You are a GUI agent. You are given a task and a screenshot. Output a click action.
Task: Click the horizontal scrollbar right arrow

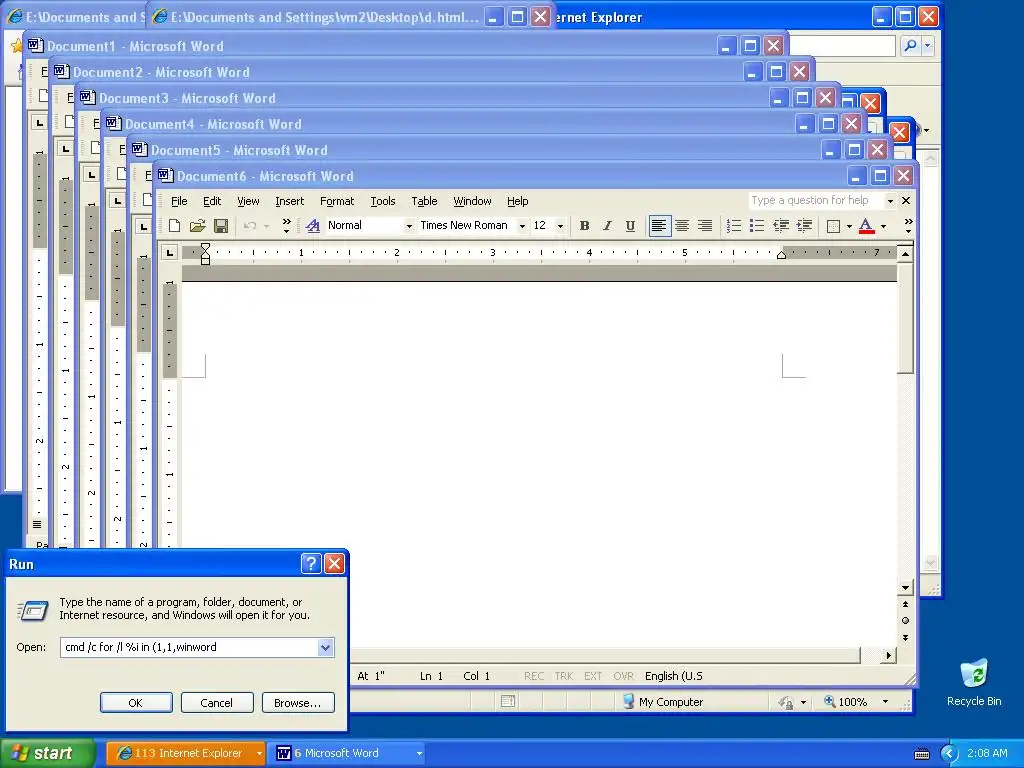(x=888, y=655)
